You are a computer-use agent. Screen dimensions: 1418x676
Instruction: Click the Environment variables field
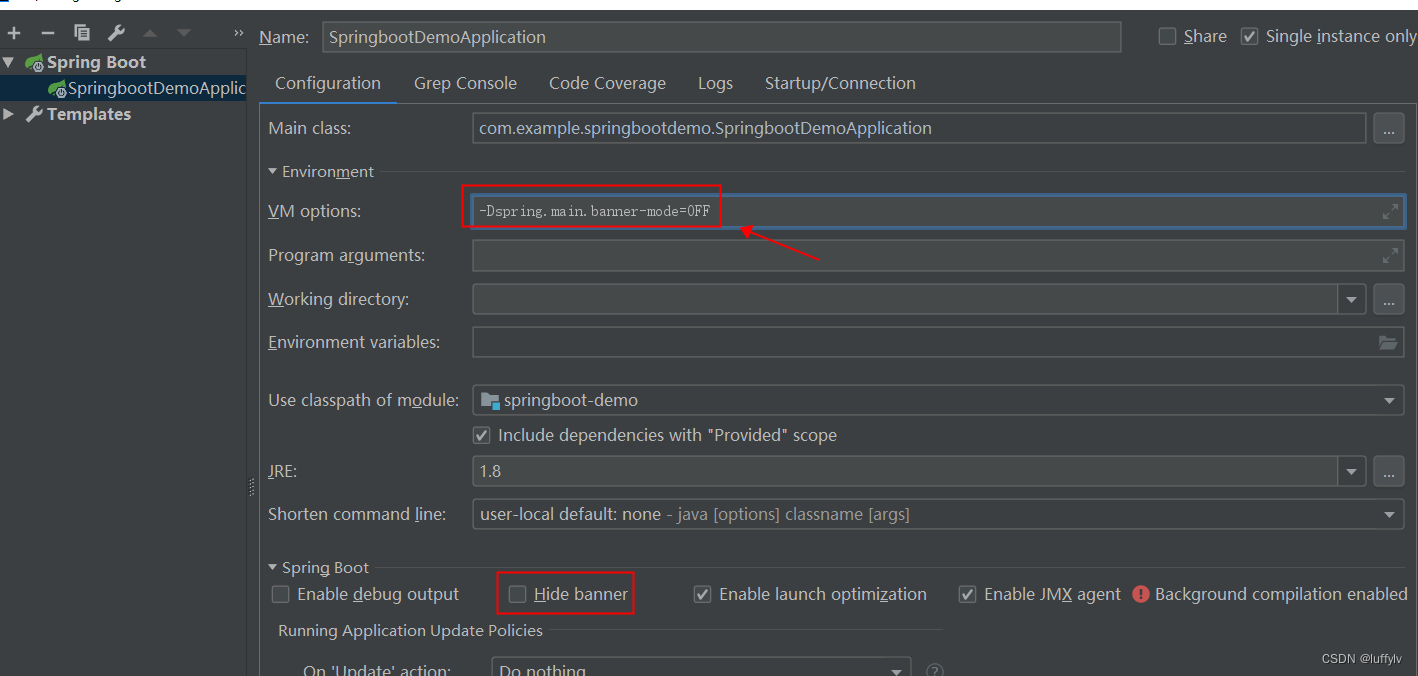[938, 342]
